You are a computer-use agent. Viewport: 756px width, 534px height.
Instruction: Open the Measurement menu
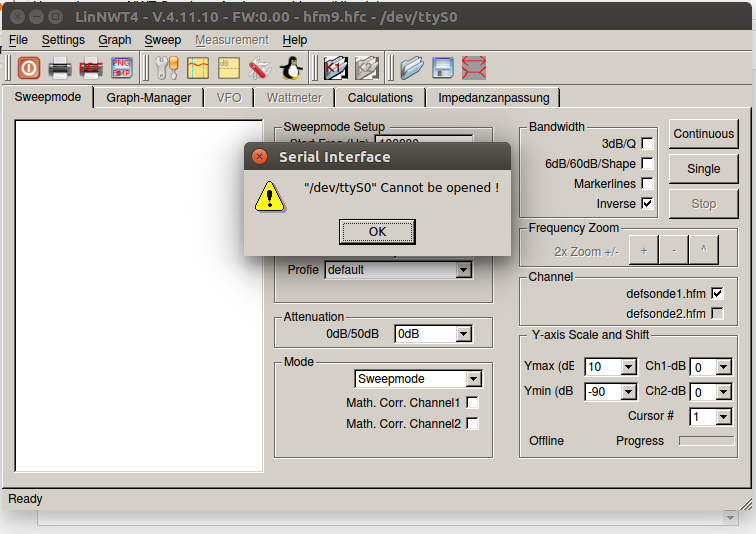pyautogui.click(x=232, y=40)
